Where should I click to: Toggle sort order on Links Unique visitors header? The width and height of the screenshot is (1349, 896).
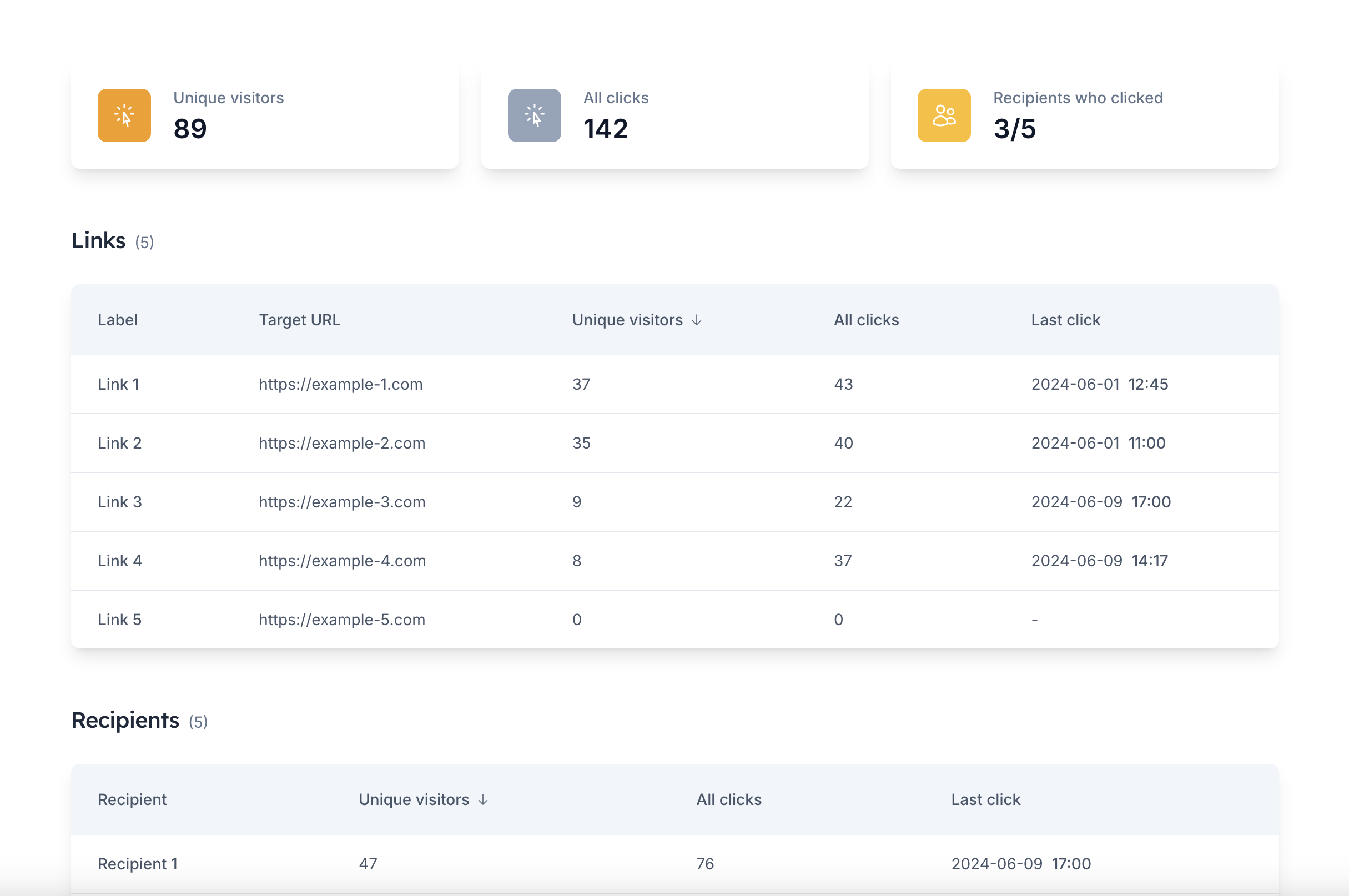click(698, 320)
